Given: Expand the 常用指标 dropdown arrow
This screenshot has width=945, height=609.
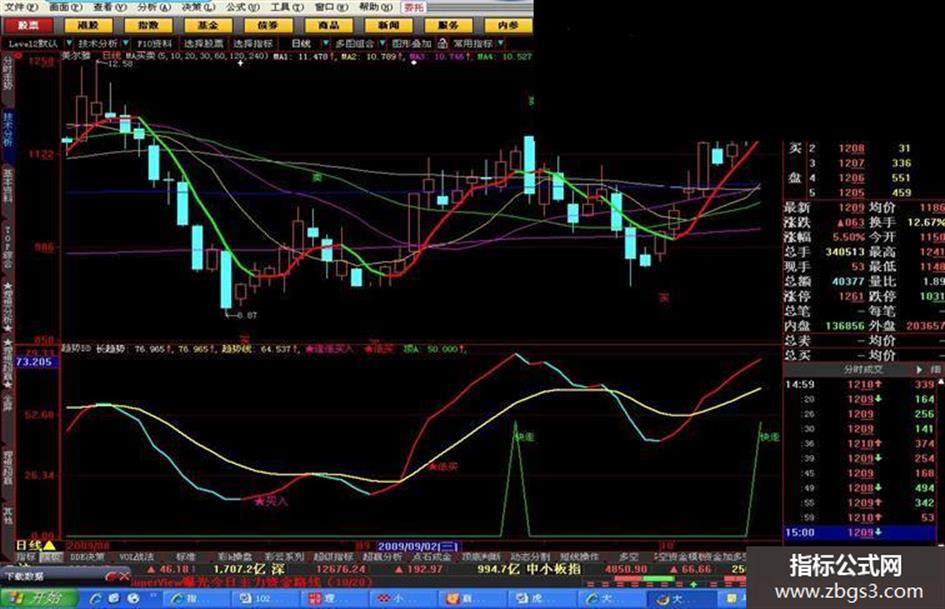Looking at the screenshot, I should coord(501,43).
